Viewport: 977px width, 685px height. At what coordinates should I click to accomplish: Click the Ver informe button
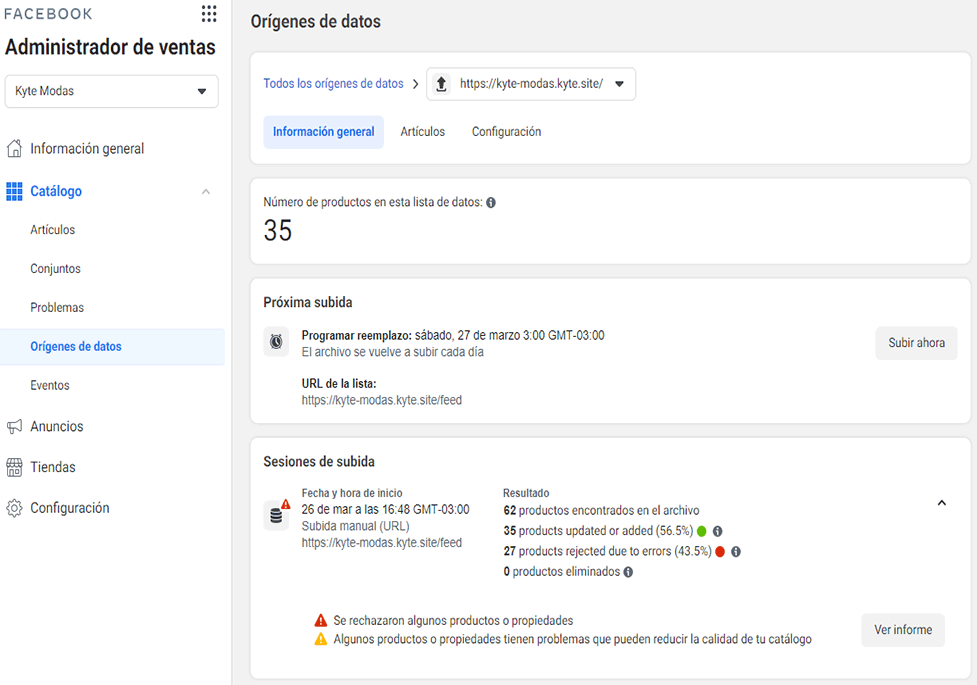pos(903,630)
